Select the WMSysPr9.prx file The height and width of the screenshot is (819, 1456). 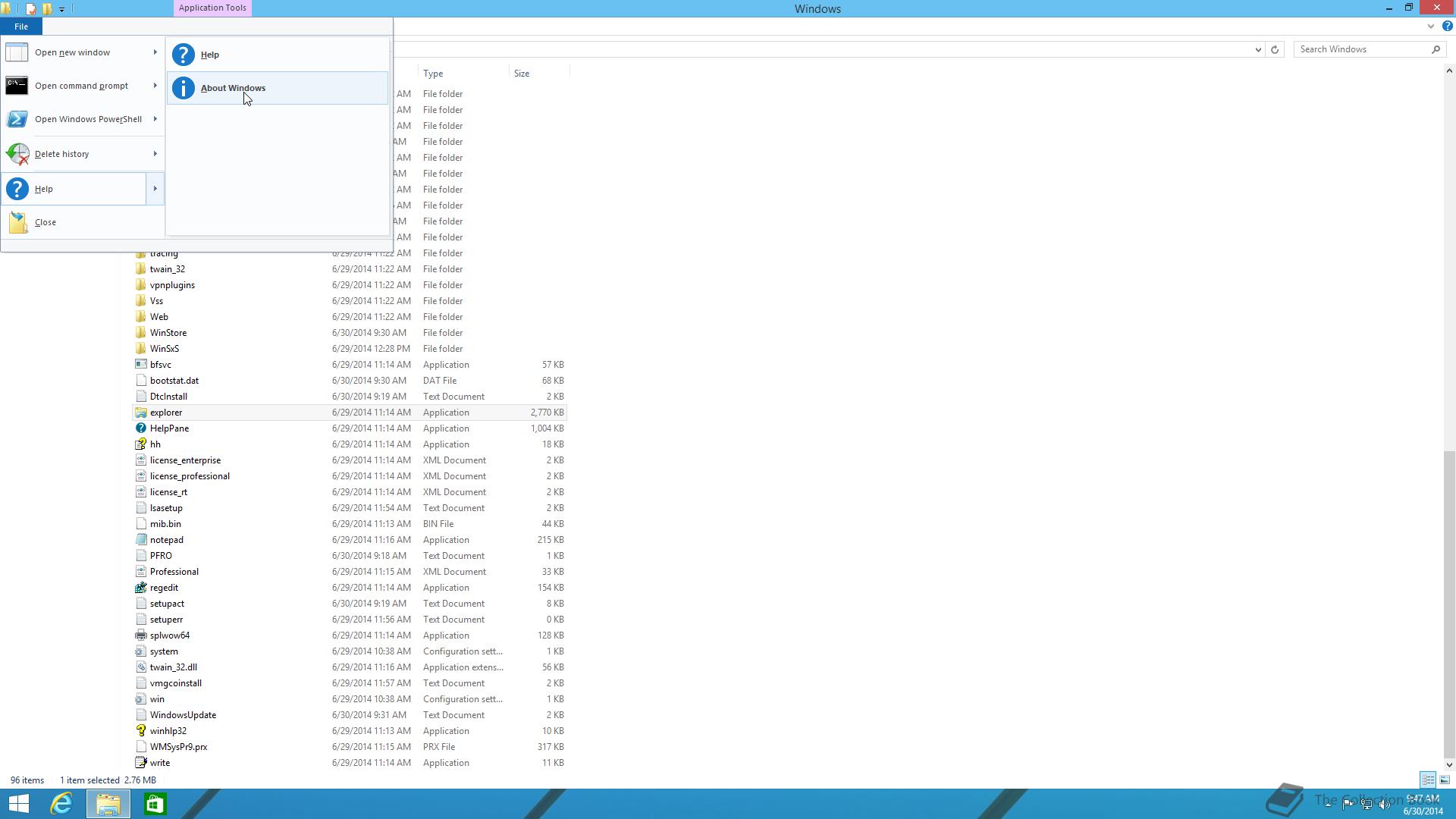(178, 747)
